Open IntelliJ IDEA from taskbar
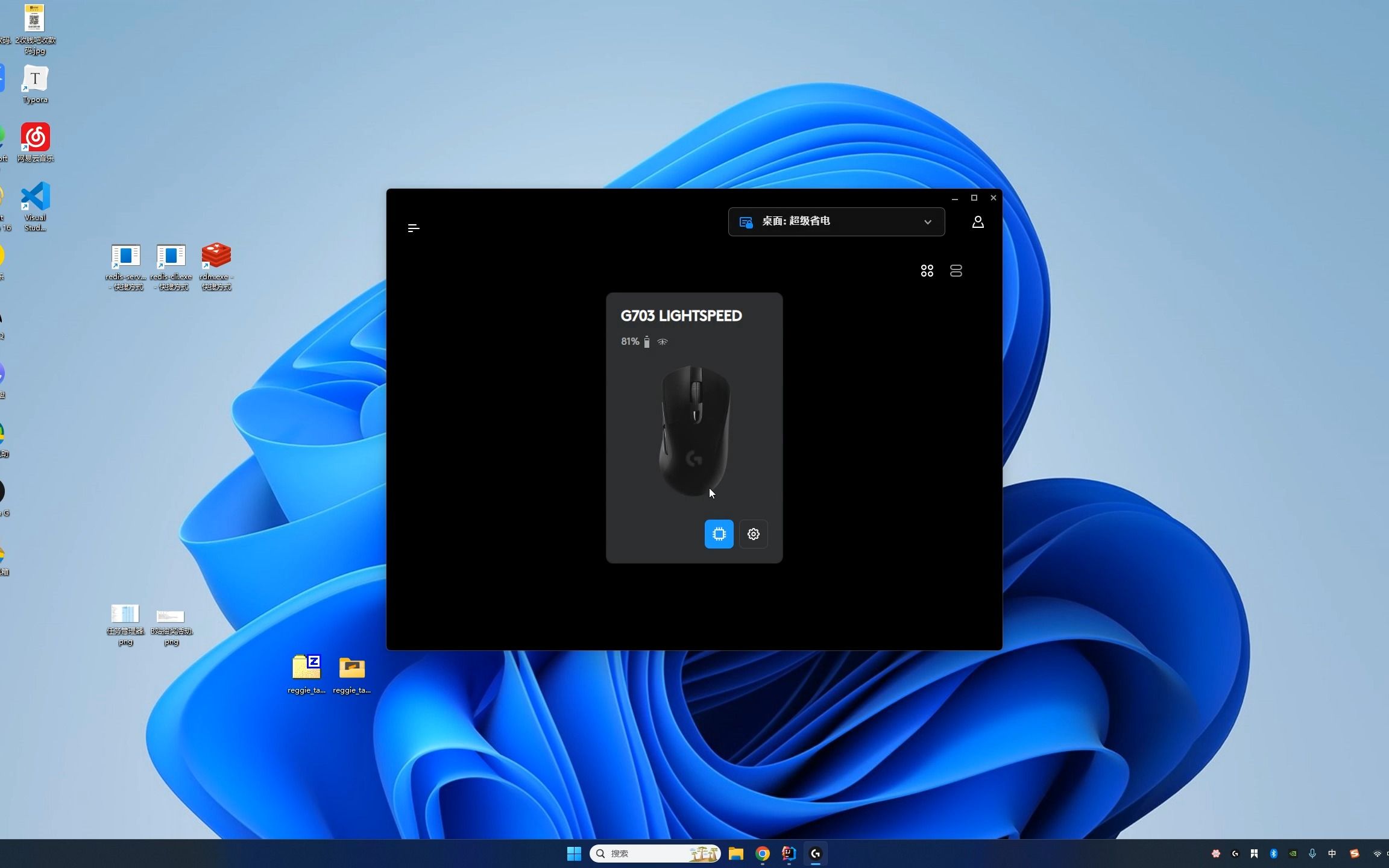This screenshot has width=1389, height=868. 789,854
